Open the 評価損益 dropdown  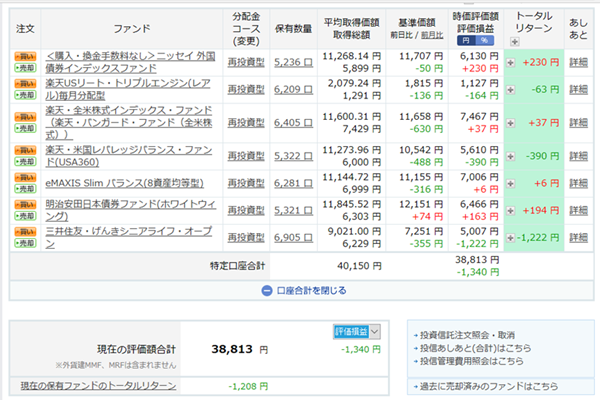[x=357, y=331]
